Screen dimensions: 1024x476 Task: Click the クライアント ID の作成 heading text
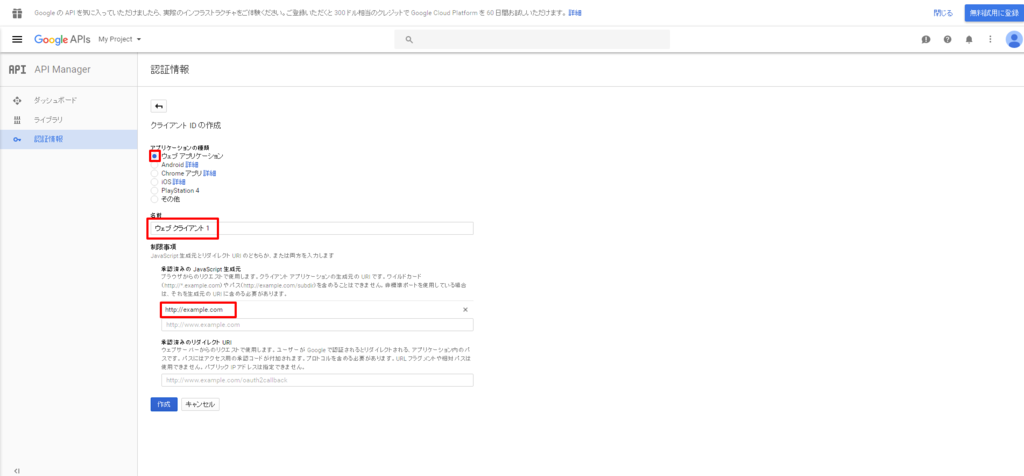(186, 126)
